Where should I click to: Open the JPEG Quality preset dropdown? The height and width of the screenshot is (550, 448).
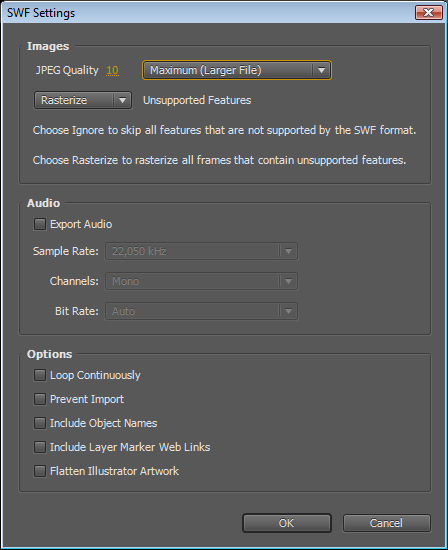pyautogui.click(x=237, y=70)
